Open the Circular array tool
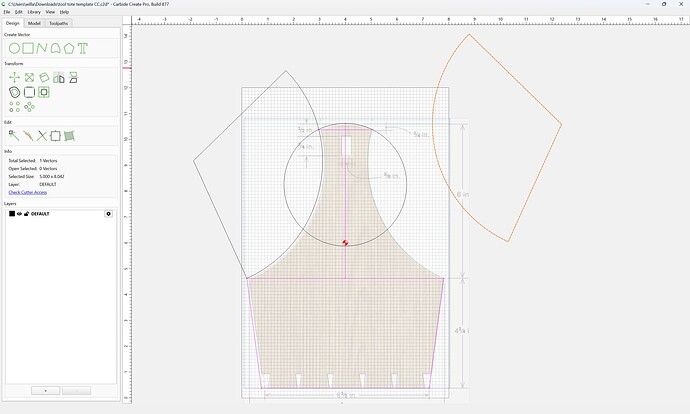This screenshot has height=414, width=690. (x=29, y=107)
